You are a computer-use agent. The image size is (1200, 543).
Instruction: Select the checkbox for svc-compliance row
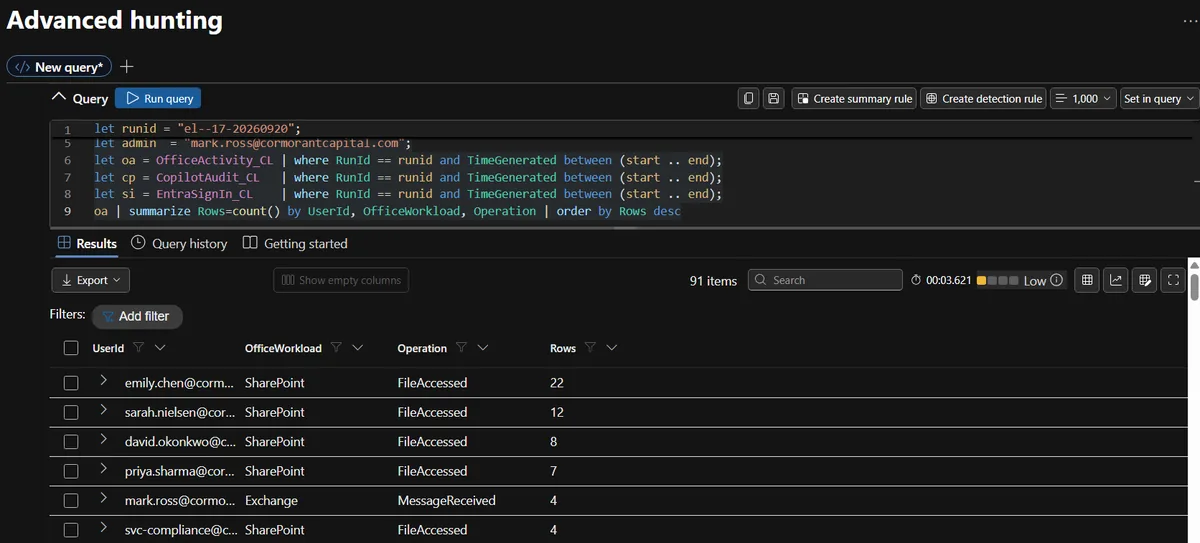pyautogui.click(x=71, y=529)
